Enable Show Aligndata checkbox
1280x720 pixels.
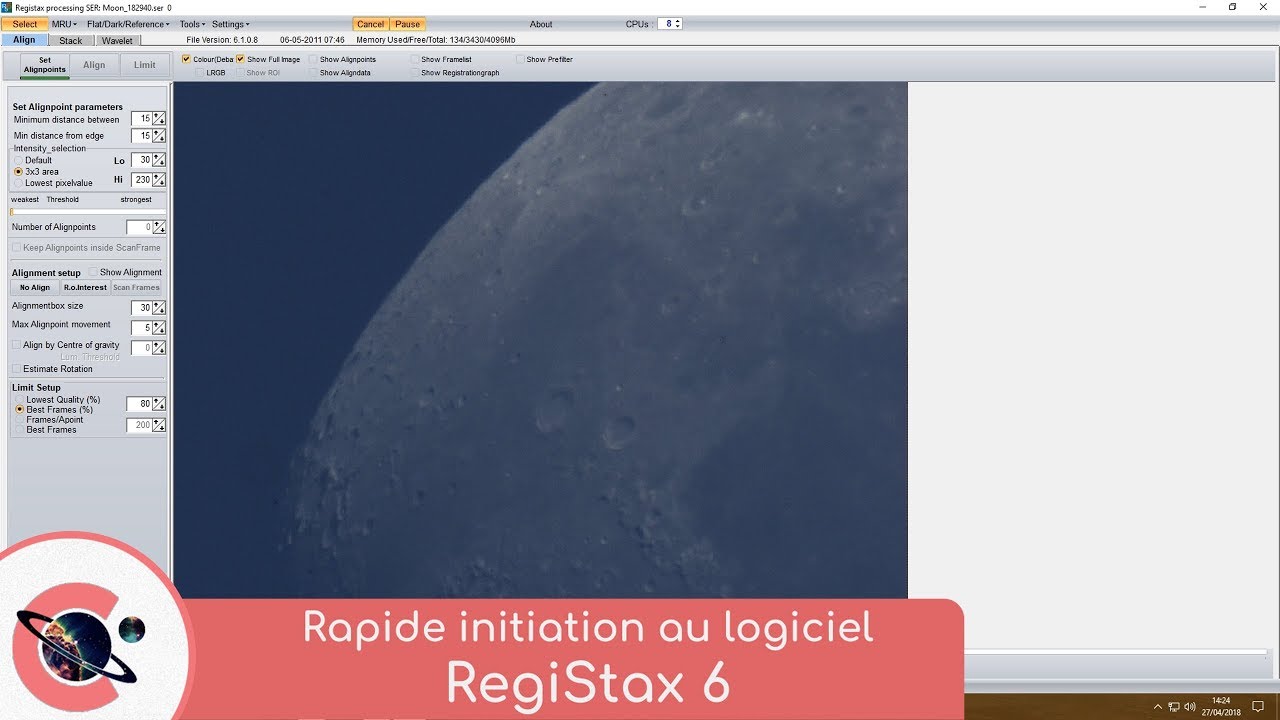pyautogui.click(x=313, y=73)
